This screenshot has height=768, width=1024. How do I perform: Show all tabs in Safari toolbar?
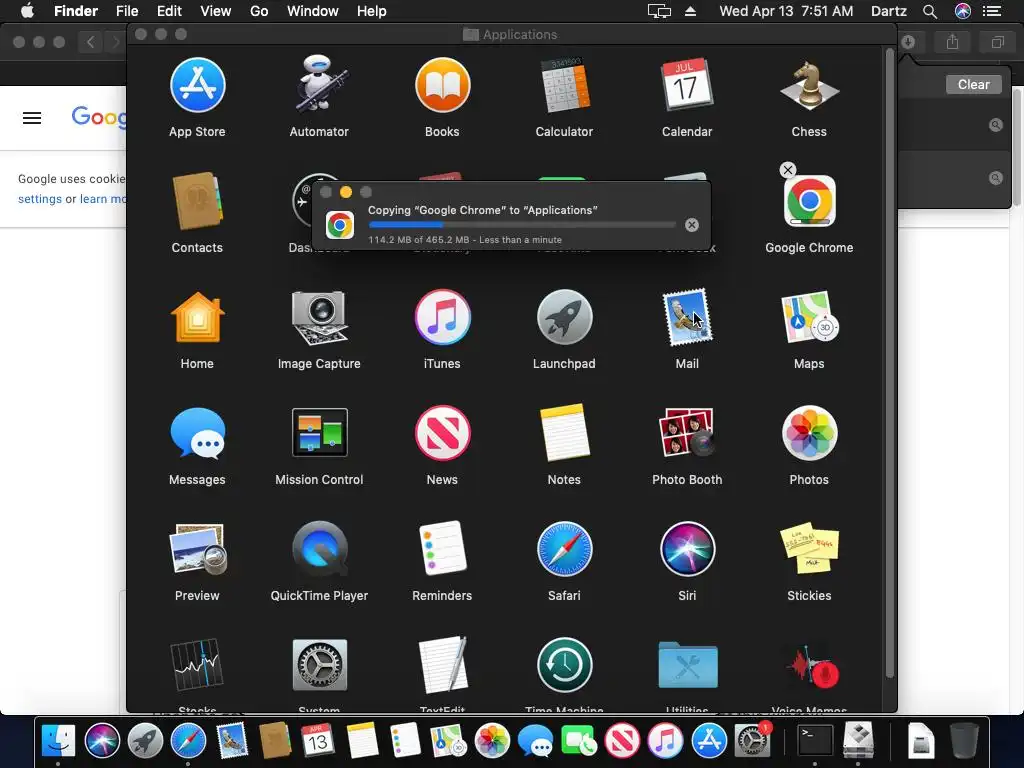pos(997,42)
